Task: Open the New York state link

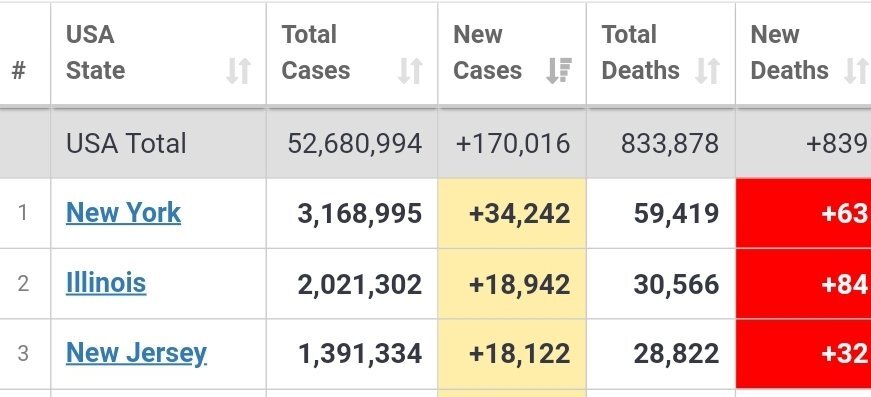Action: coord(123,213)
